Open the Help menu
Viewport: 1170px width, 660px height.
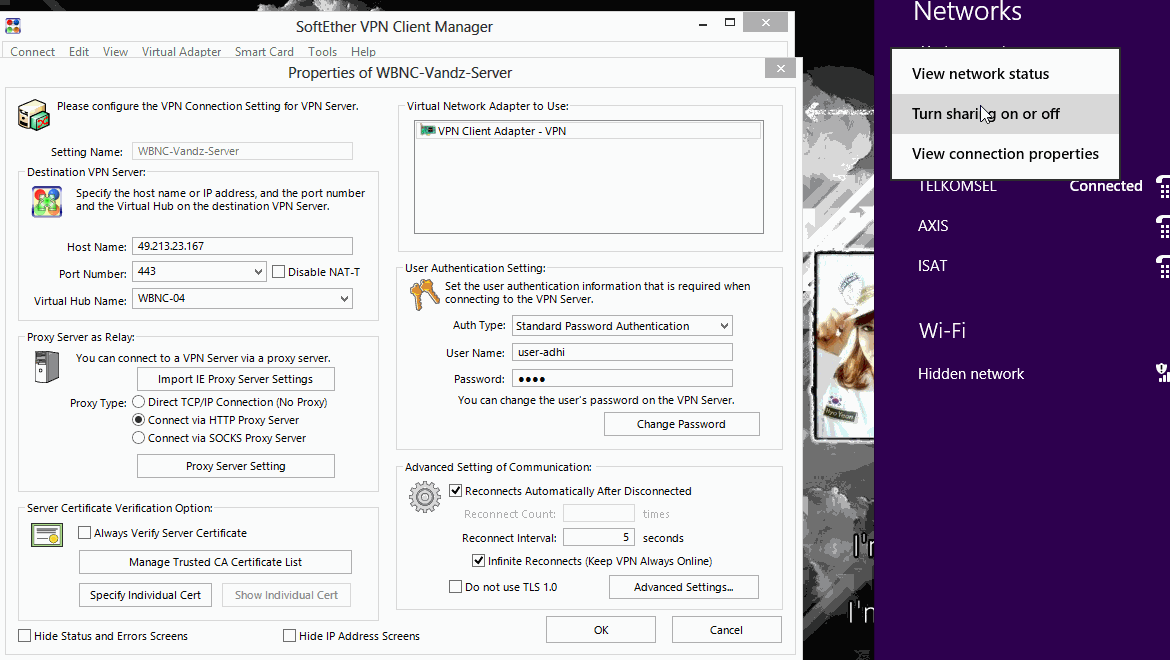(363, 51)
